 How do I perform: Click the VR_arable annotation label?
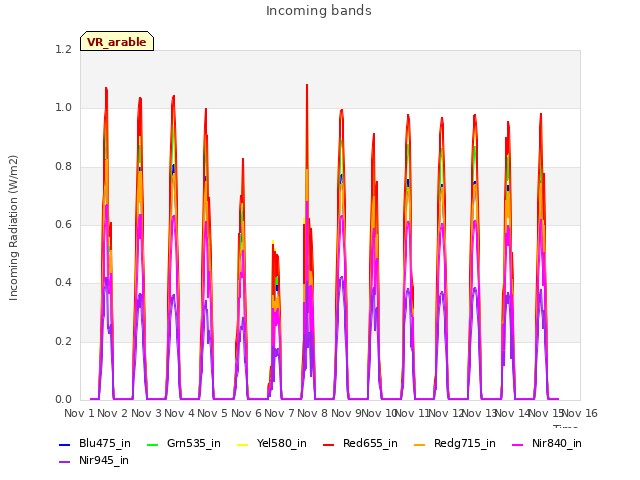(117, 41)
